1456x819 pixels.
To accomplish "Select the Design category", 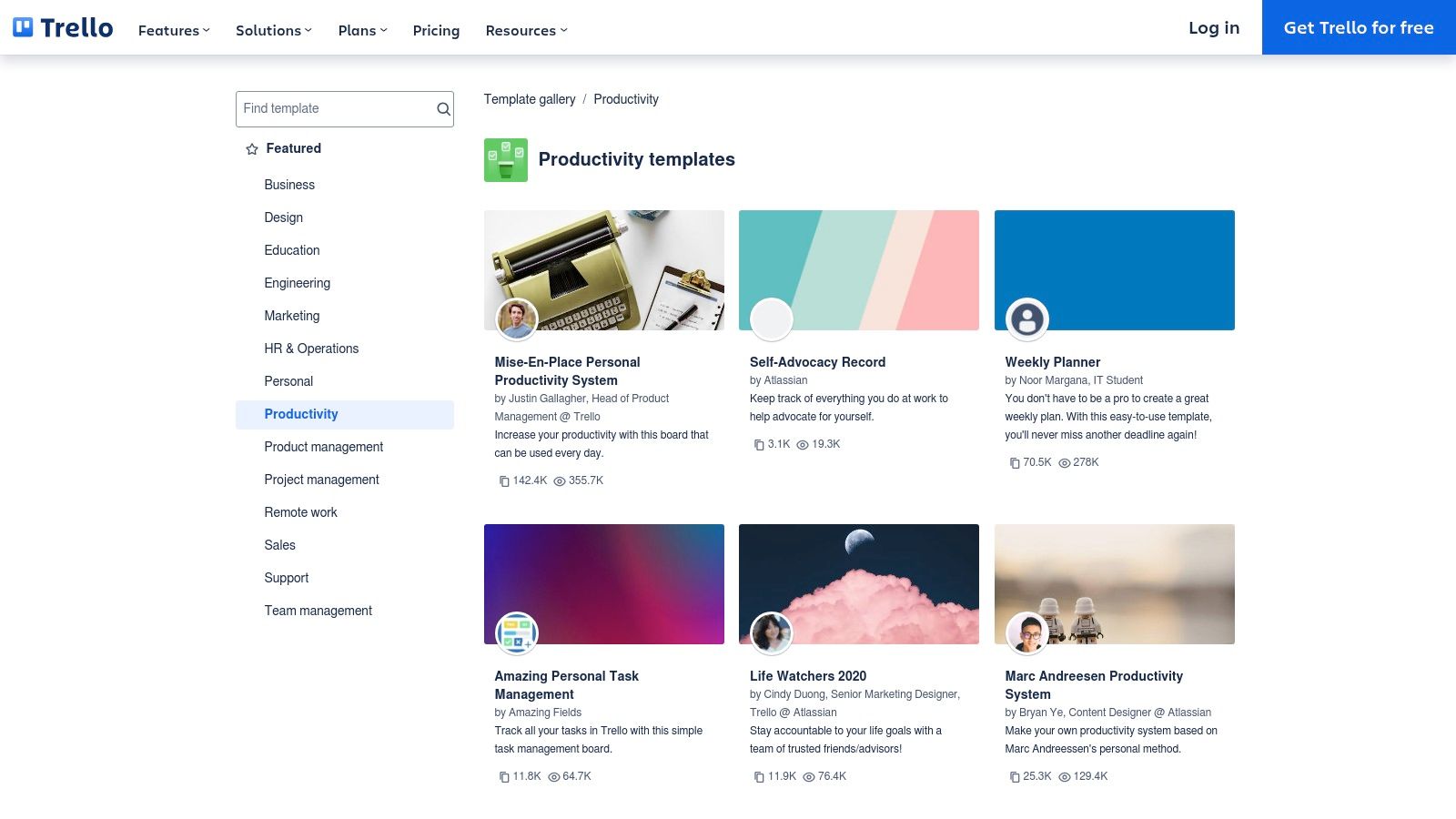I will click(284, 217).
